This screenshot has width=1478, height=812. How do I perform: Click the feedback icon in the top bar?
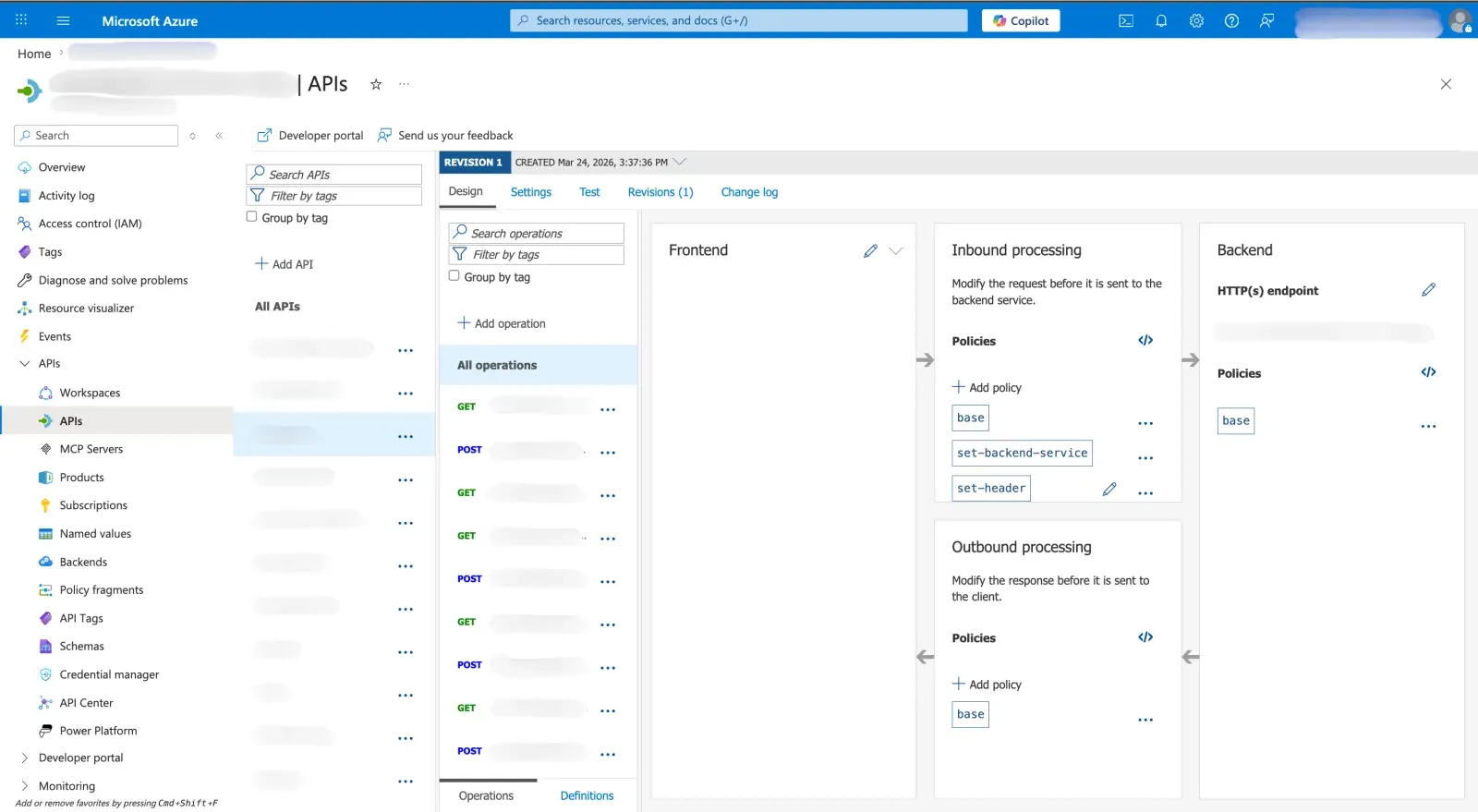coord(1266,20)
